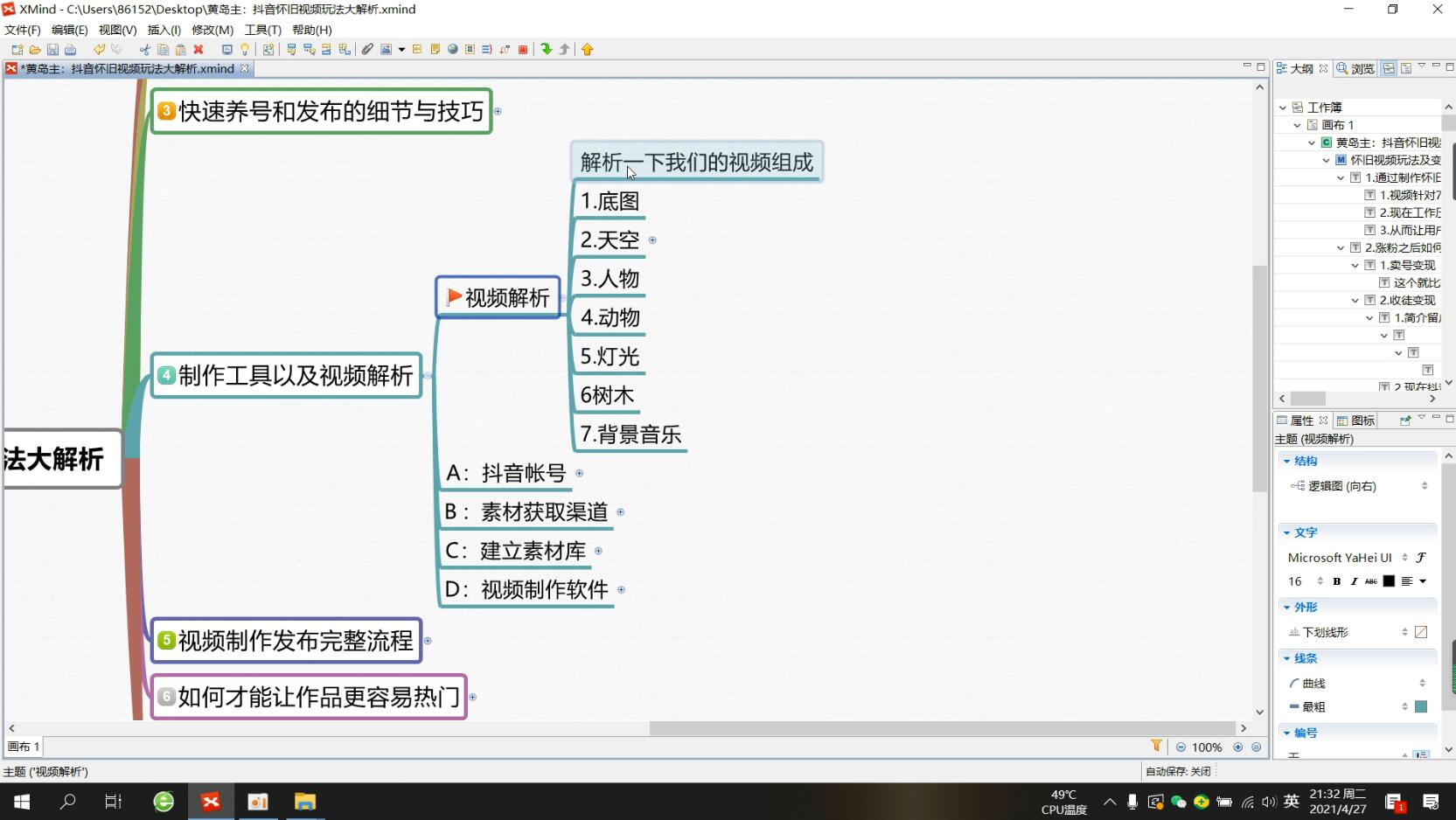This screenshot has width=1456, height=820.
Task: Open the 插入(I) menu
Action: [164, 30]
